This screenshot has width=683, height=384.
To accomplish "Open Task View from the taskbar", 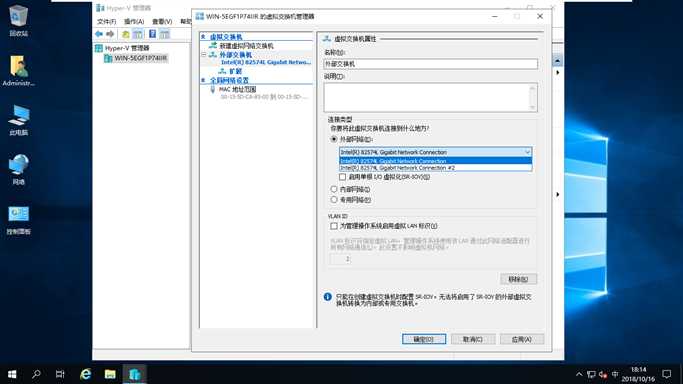I will (60, 374).
